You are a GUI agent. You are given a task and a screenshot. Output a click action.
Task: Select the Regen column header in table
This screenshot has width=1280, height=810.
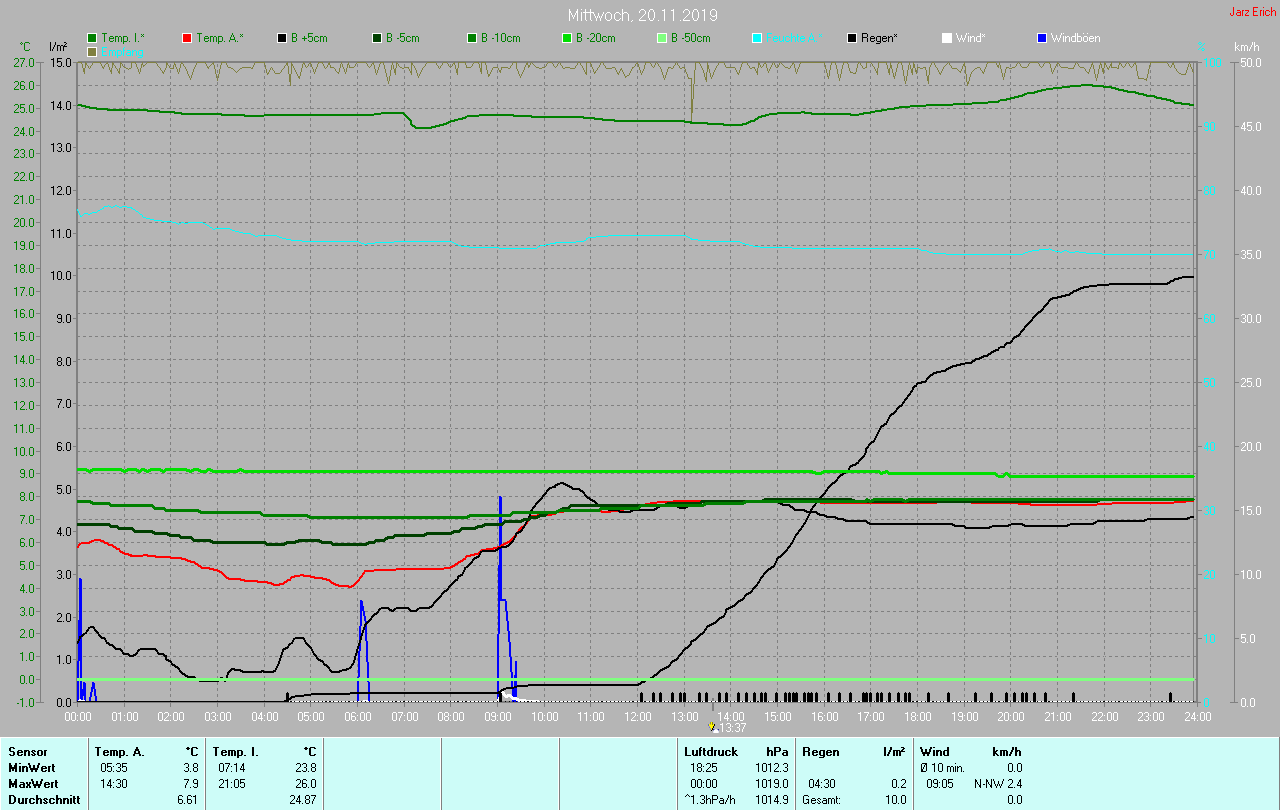click(821, 751)
